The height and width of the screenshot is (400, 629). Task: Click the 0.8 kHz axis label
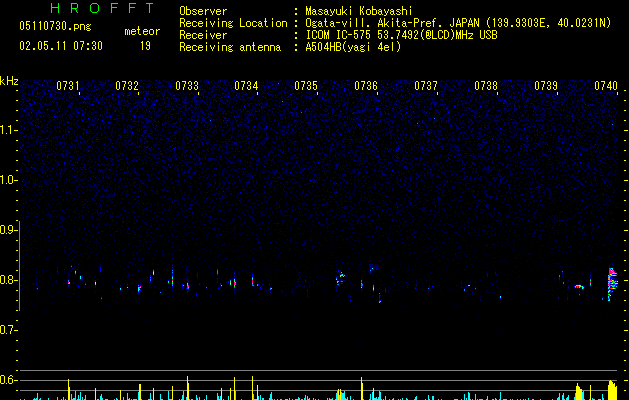(8, 280)
